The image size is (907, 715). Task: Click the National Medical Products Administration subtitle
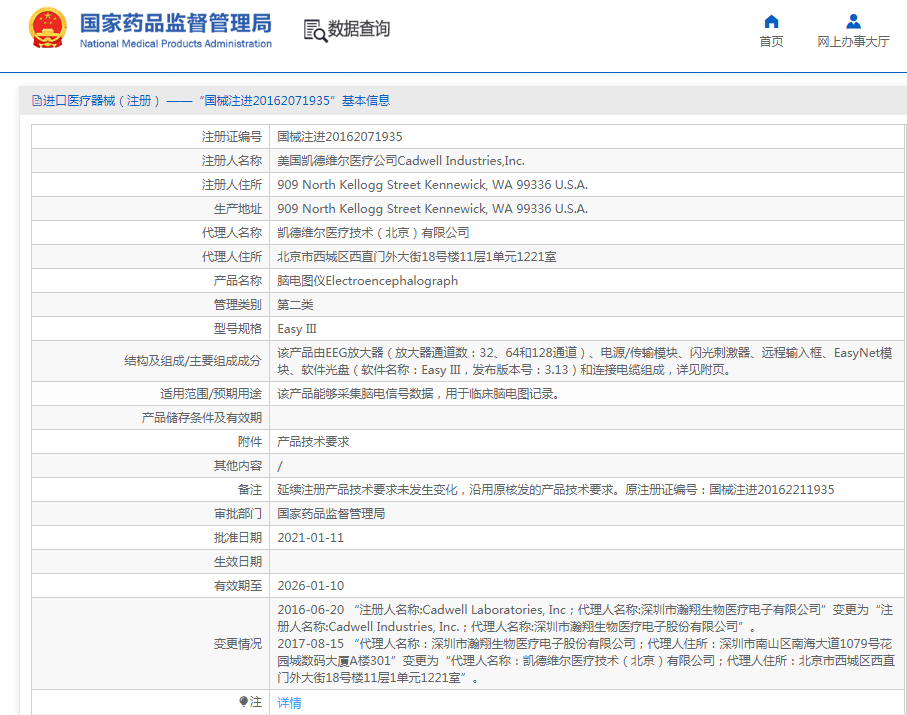tap(175, 44)
